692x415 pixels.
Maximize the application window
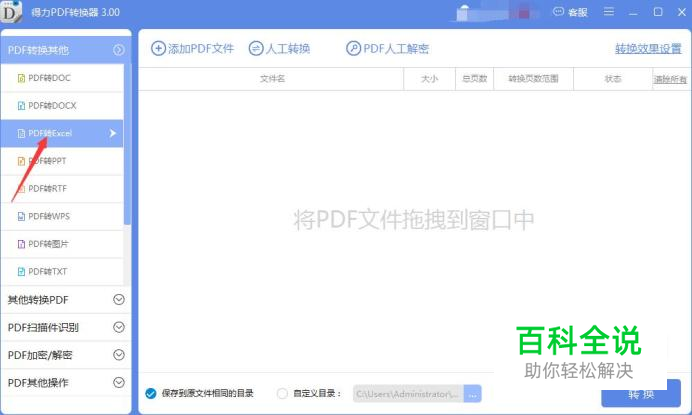(x=658, y=12)
